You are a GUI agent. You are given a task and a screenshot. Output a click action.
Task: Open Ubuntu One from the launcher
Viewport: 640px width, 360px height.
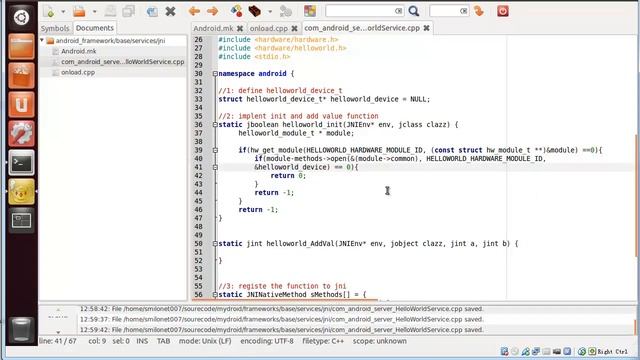tap(21, 104)
